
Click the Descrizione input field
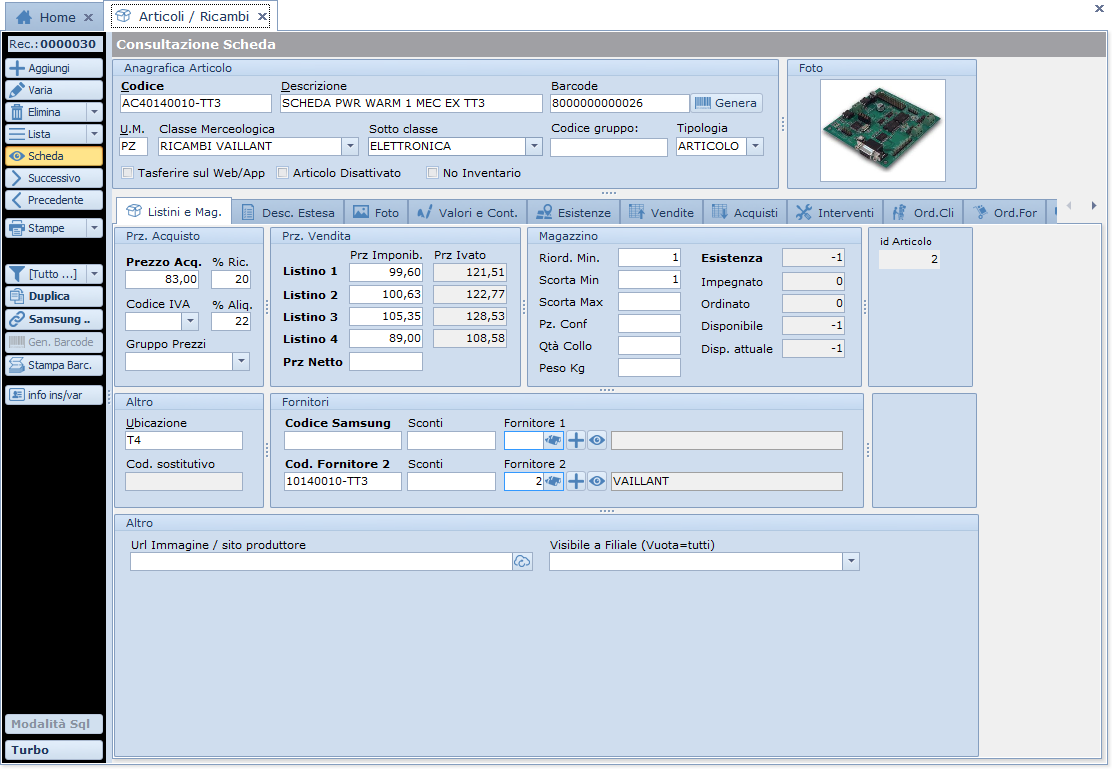[411, 104]
